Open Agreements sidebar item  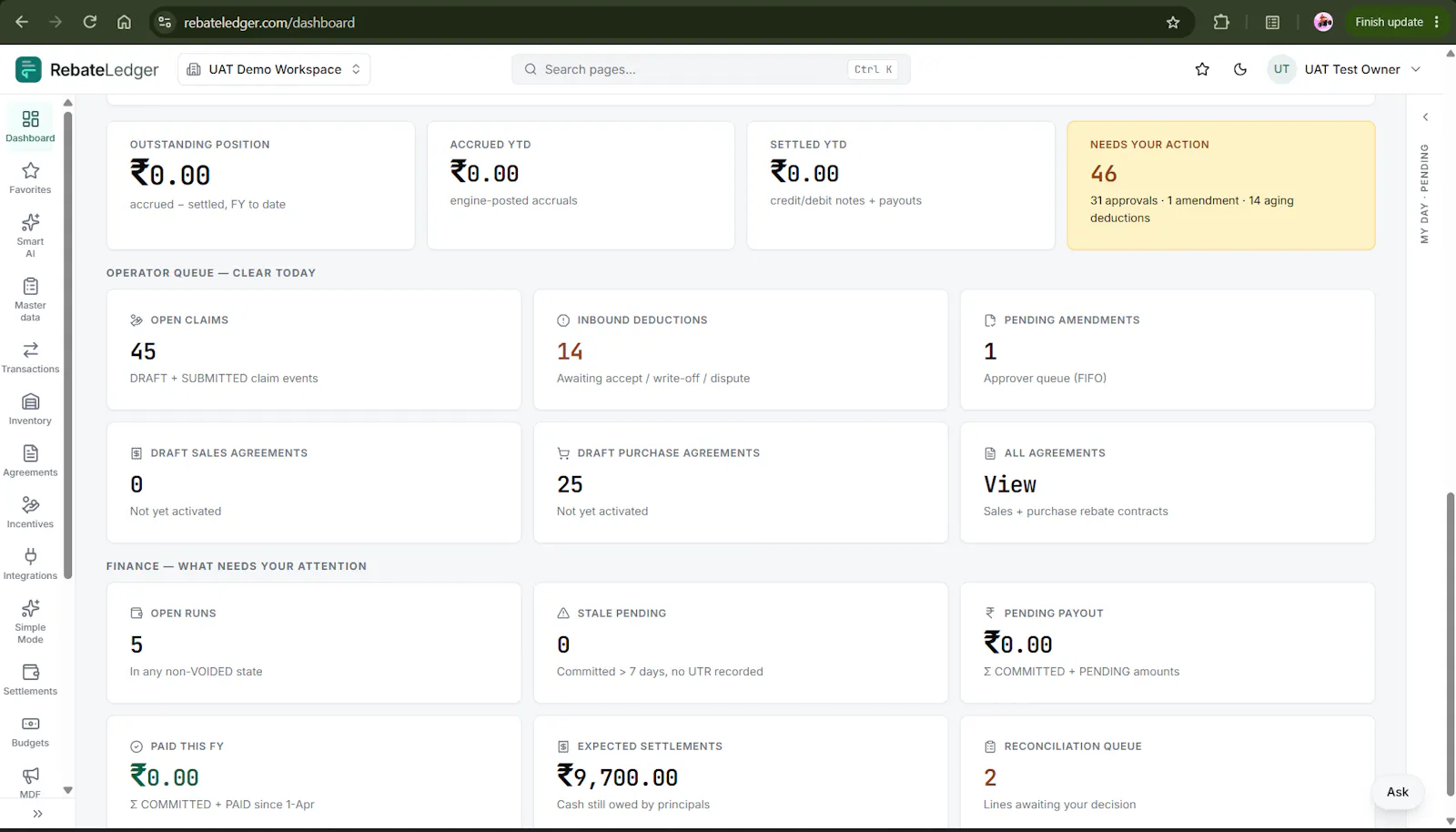30,461
